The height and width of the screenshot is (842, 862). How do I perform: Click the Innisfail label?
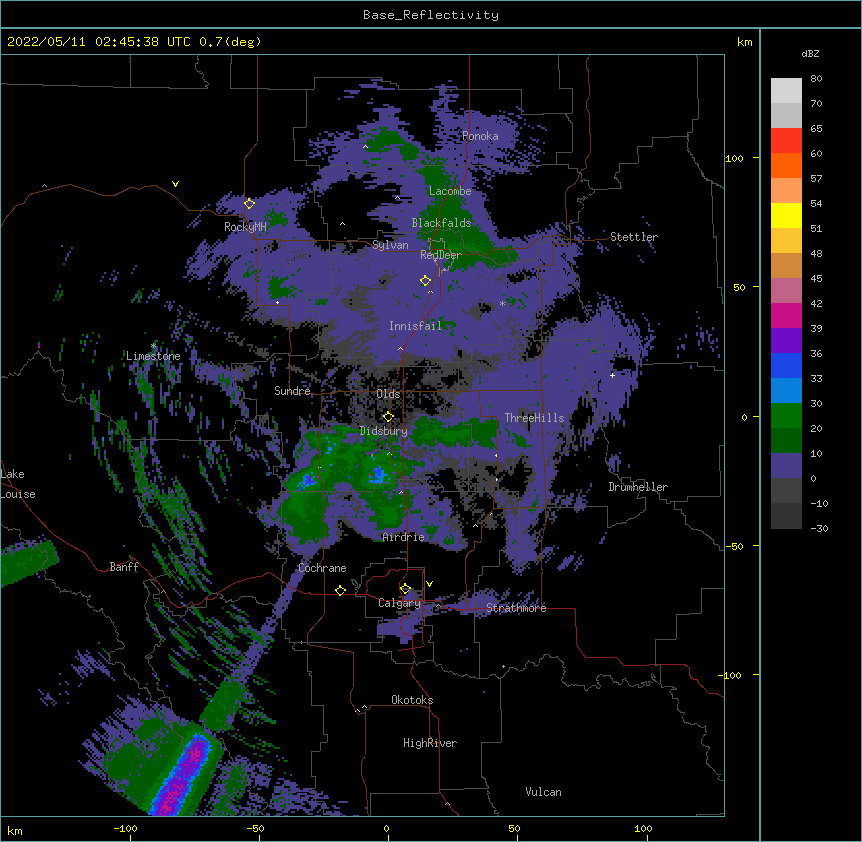click(415, 326)
